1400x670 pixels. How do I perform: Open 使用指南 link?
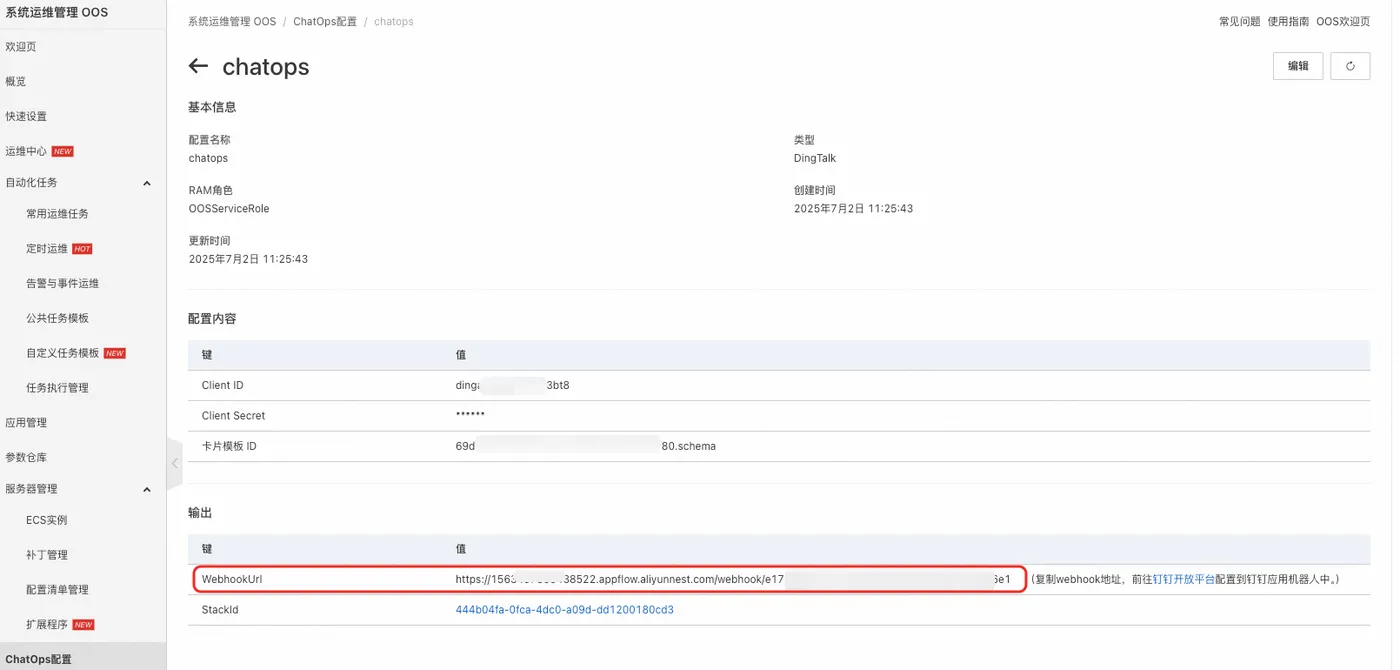(1288, 21)
